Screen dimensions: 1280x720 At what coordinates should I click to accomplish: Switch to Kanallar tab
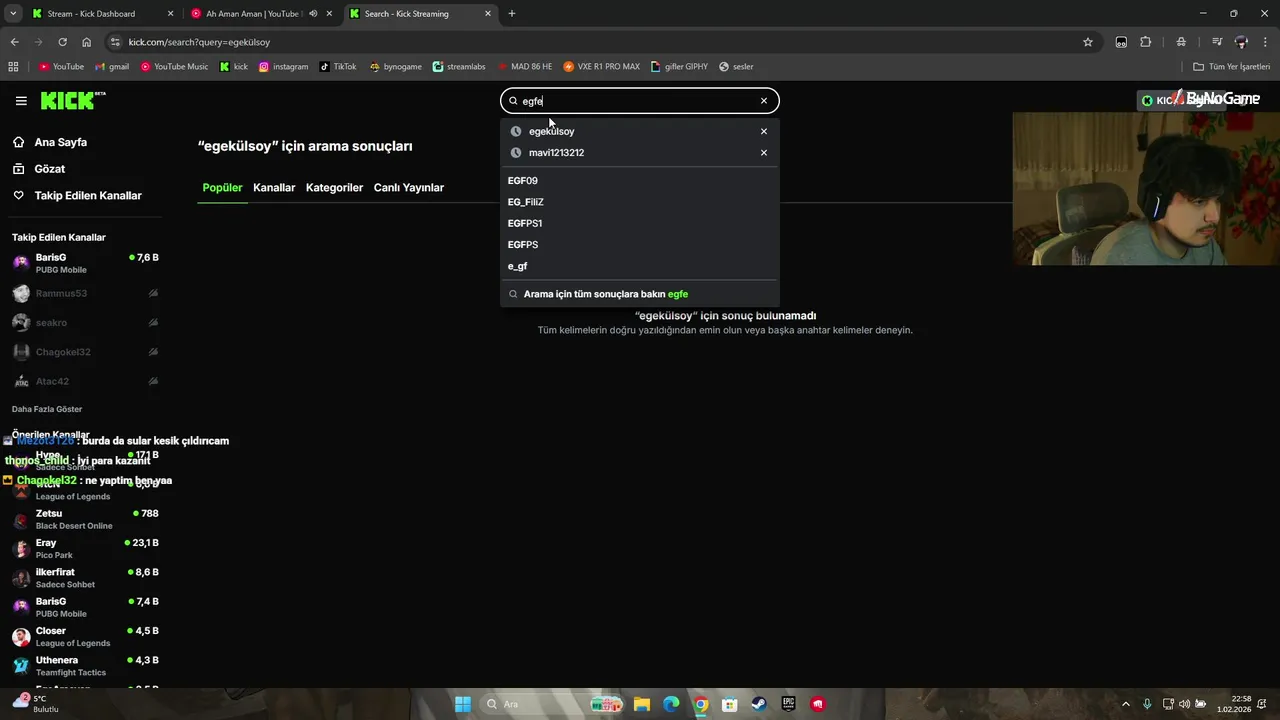pos(274,188)
